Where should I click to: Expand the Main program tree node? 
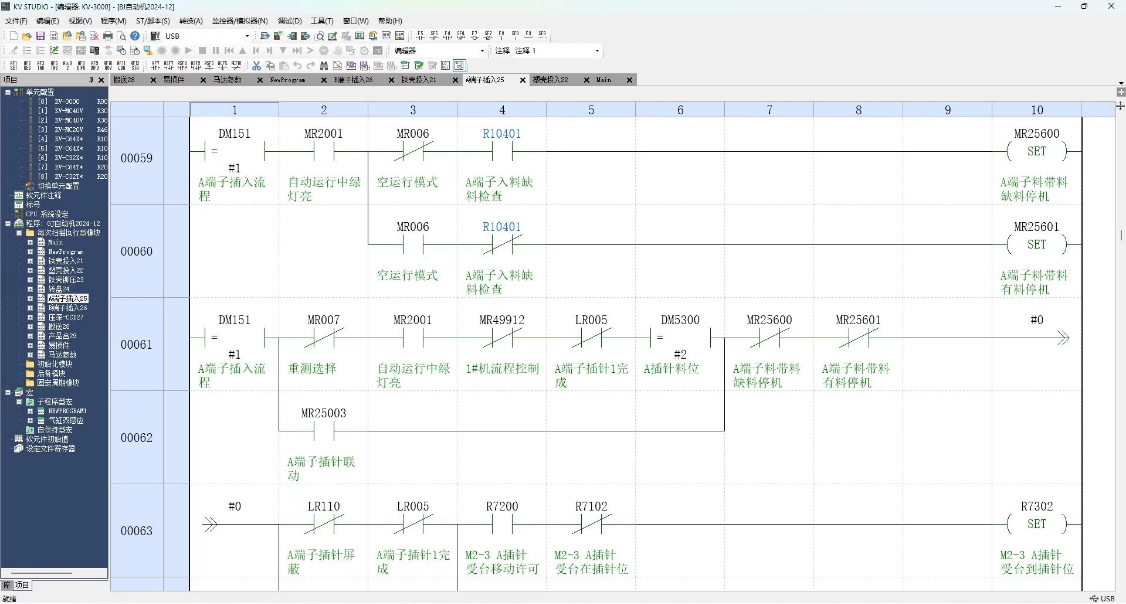coord(31,242)
